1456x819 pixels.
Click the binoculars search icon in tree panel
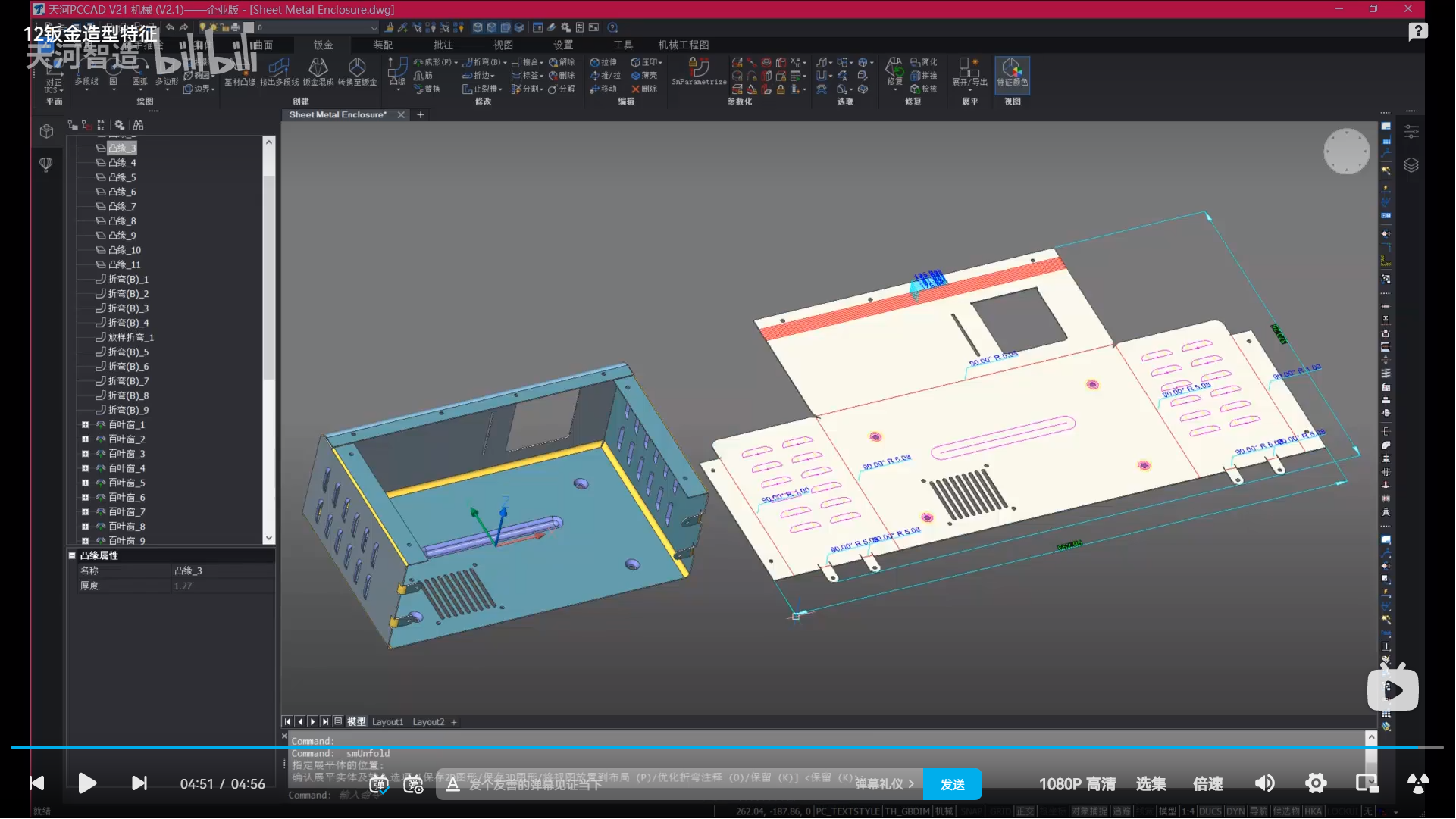[138, 126]
